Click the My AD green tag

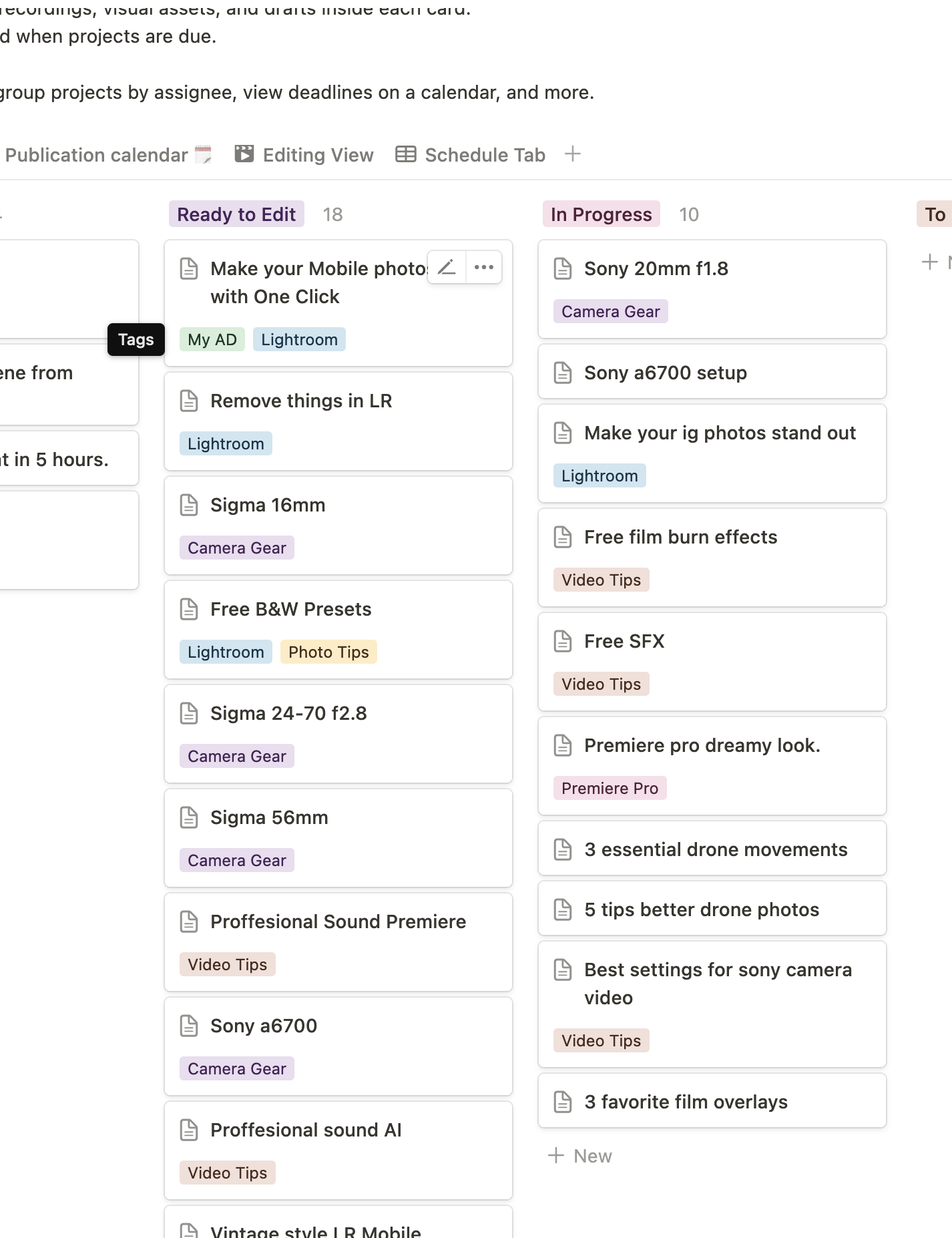click(x=212, y=340)
